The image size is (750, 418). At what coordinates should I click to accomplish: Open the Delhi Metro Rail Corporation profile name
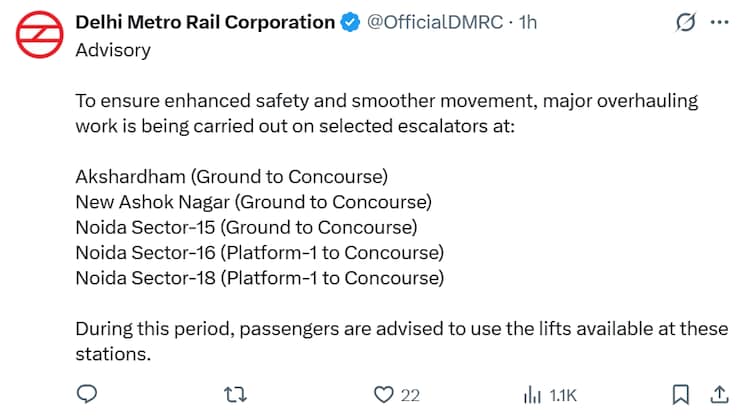point(205,22)
